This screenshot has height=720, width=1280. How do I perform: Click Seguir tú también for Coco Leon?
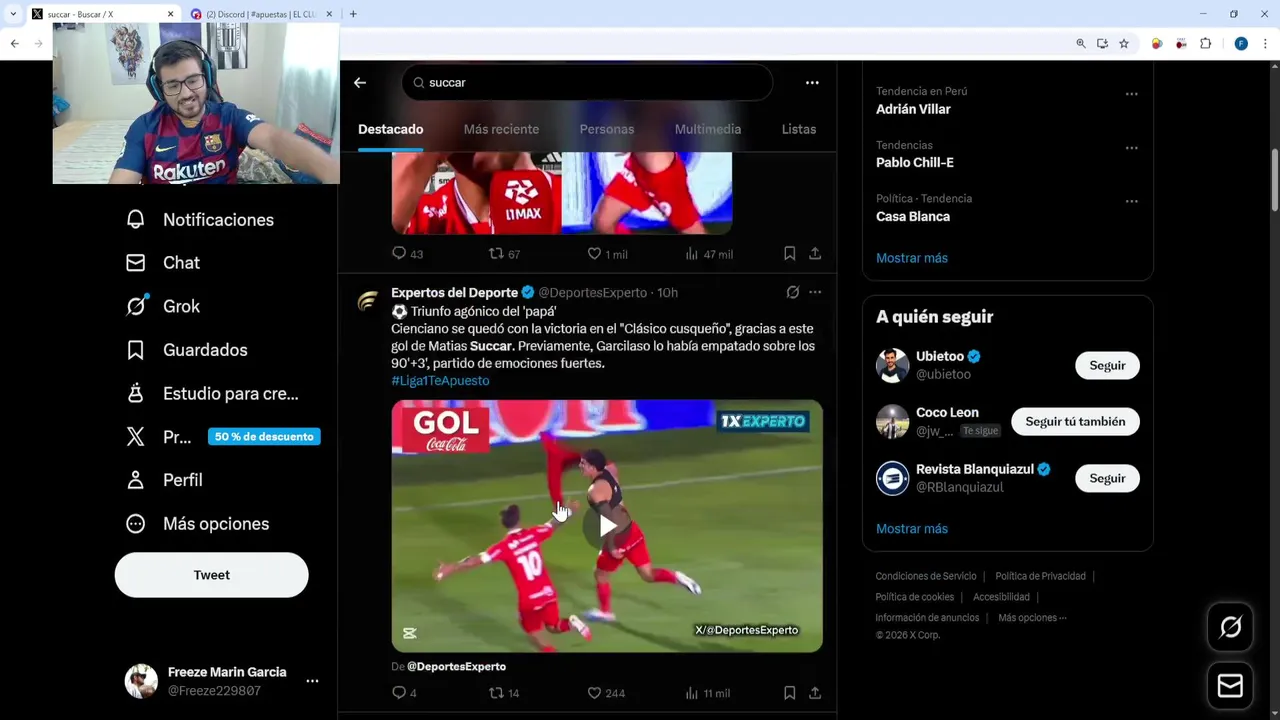1075,422
